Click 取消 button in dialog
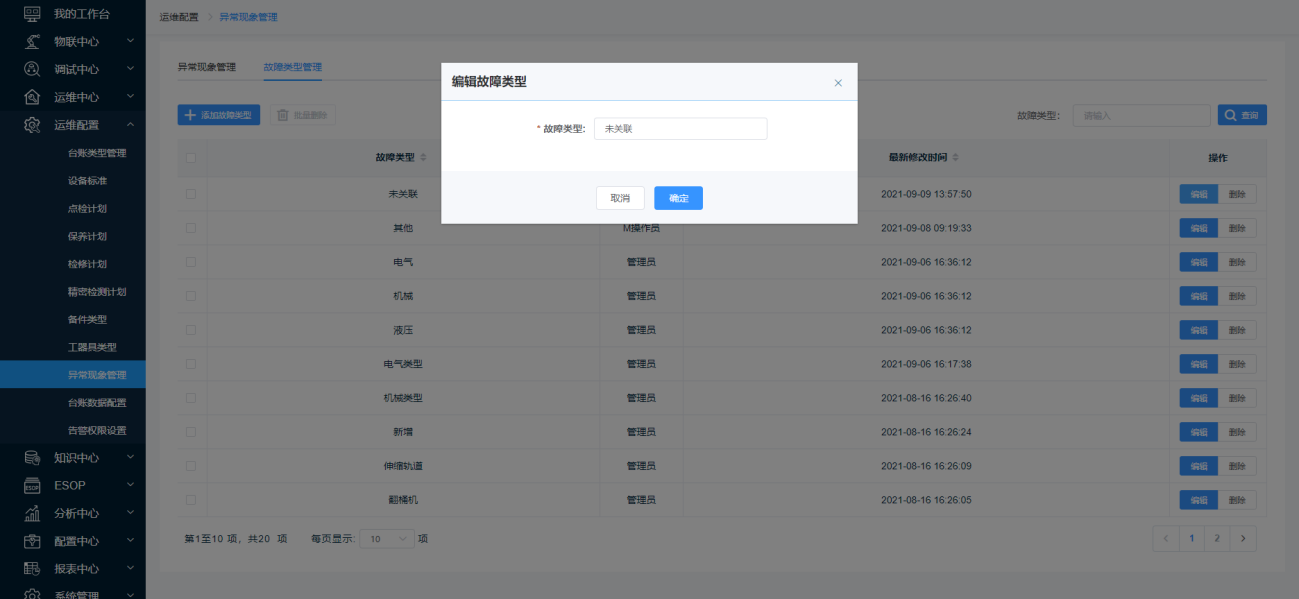Screen dimensions: 1299x599 (620, 198)
